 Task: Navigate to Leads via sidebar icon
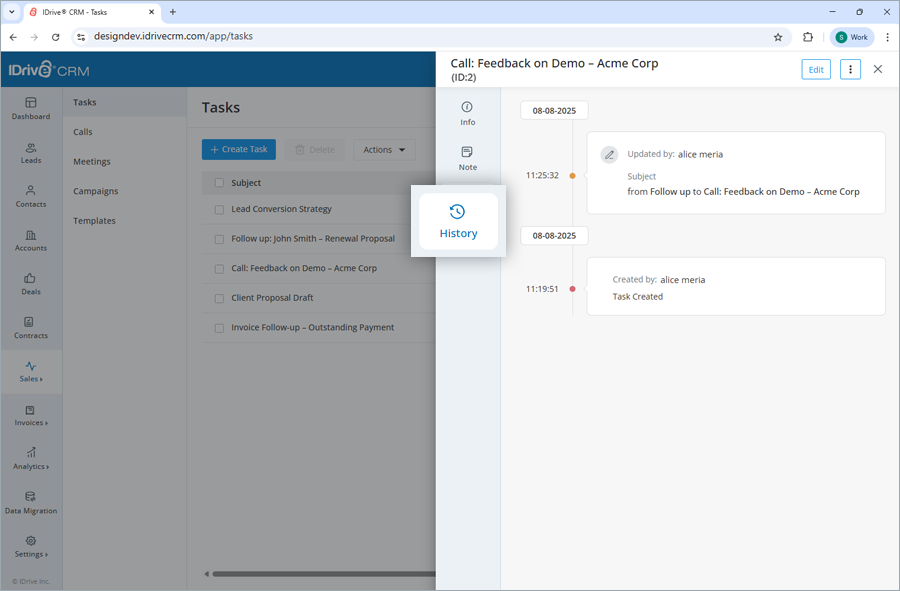tap(31, 153)
